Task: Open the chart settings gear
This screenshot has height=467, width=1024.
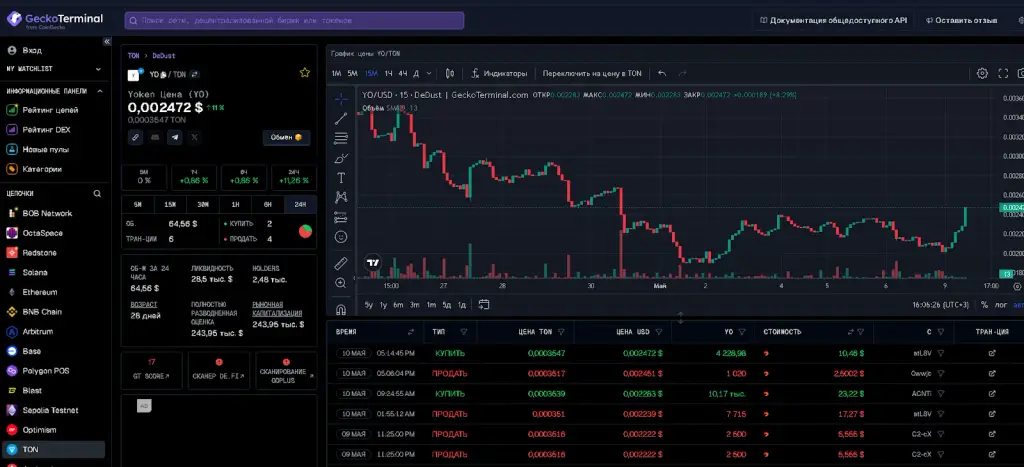Action: click(982, 73)
